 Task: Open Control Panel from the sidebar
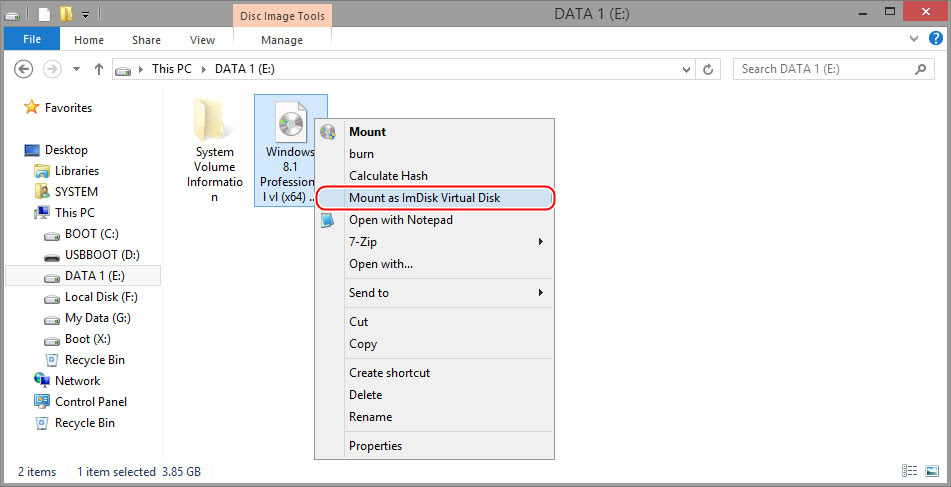[91, 401]
